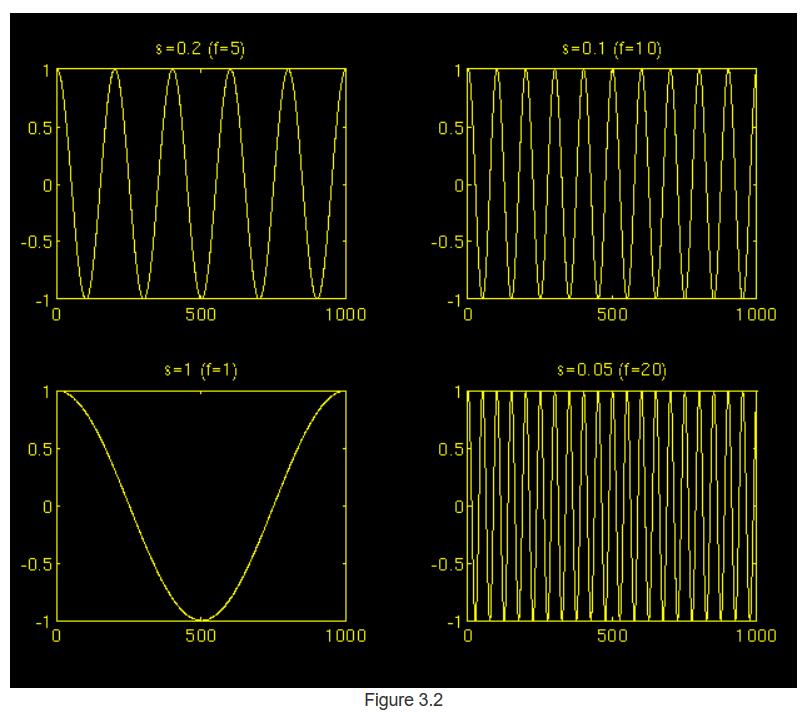Click y-axis label -0.5 in s=0.05 plot

pos(447,564)
